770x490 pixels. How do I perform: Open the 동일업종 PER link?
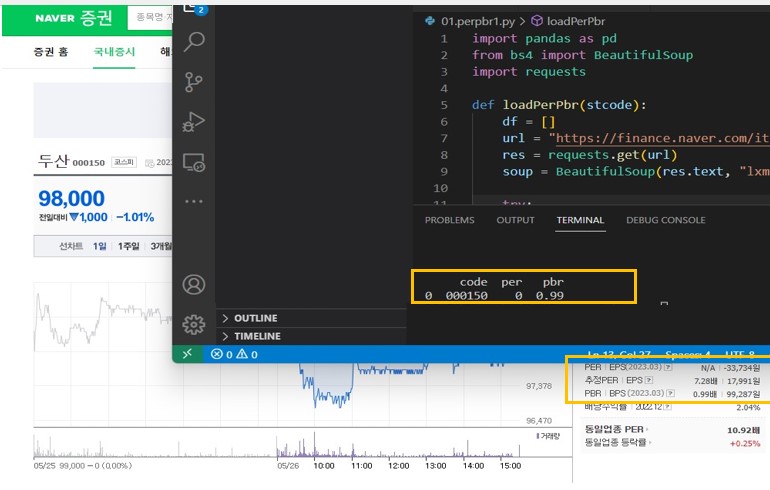[616, 430]
